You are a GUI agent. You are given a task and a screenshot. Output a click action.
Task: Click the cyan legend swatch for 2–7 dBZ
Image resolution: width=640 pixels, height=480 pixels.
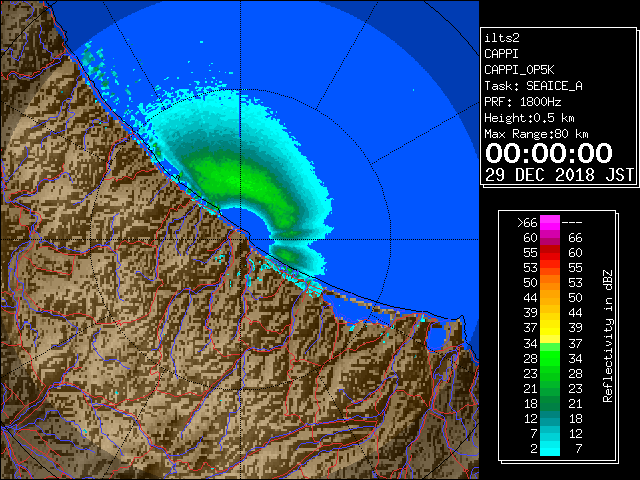(549, 448)
